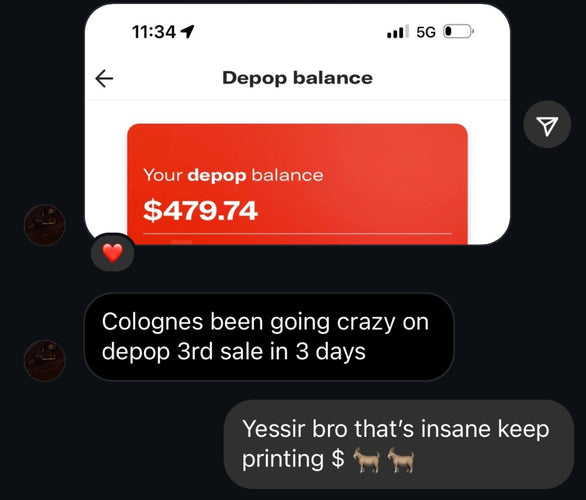The image size is (586, 500).
Task: Open the sender avatar beside the screenshot
Action: point(45,225)
